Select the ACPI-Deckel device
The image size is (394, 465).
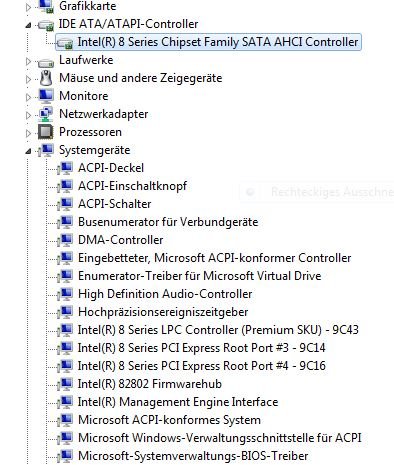click(111, 168)
